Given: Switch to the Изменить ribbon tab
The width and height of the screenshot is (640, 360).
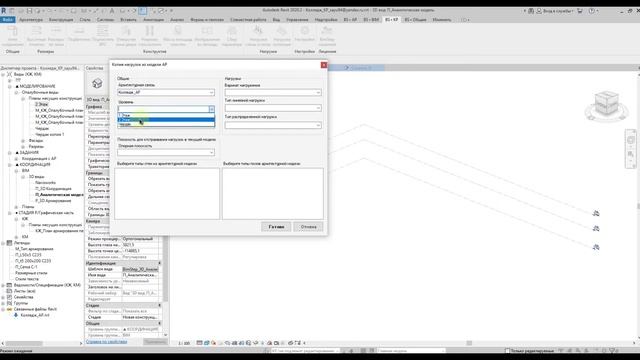Looking at the screenshot, I should [x=442, y=20].
